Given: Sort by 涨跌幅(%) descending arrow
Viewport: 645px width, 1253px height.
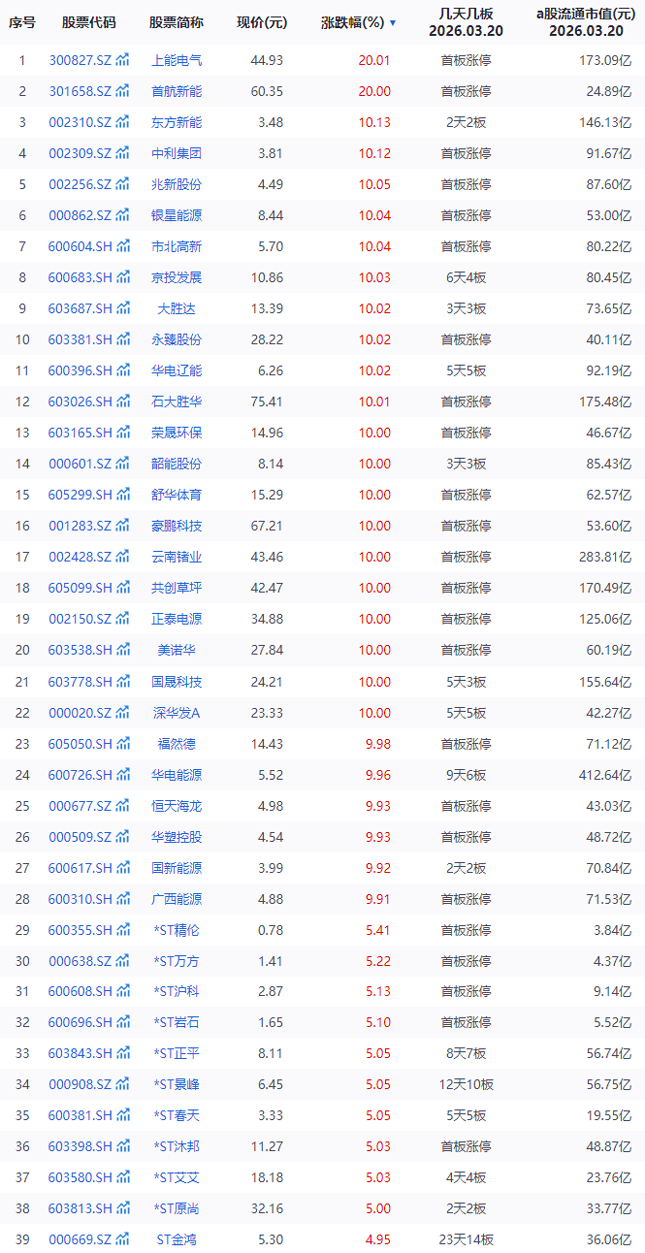Looking at the screenshot, I should pos(392,23).
